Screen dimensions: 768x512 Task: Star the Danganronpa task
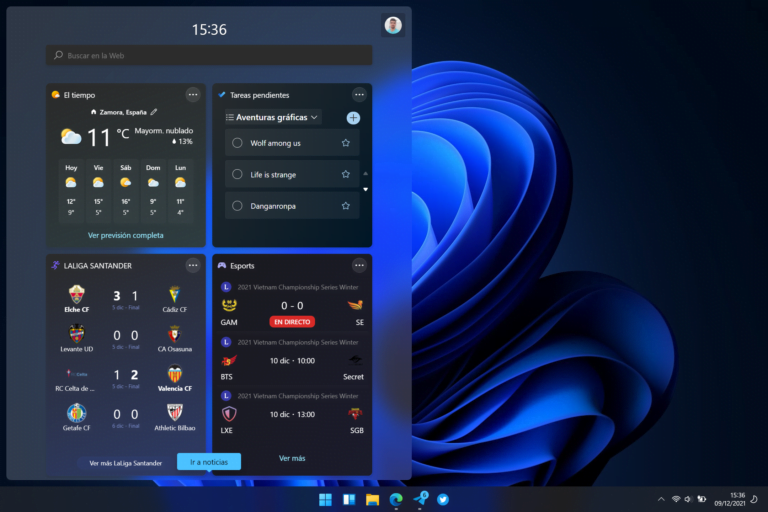pos(346,206)
